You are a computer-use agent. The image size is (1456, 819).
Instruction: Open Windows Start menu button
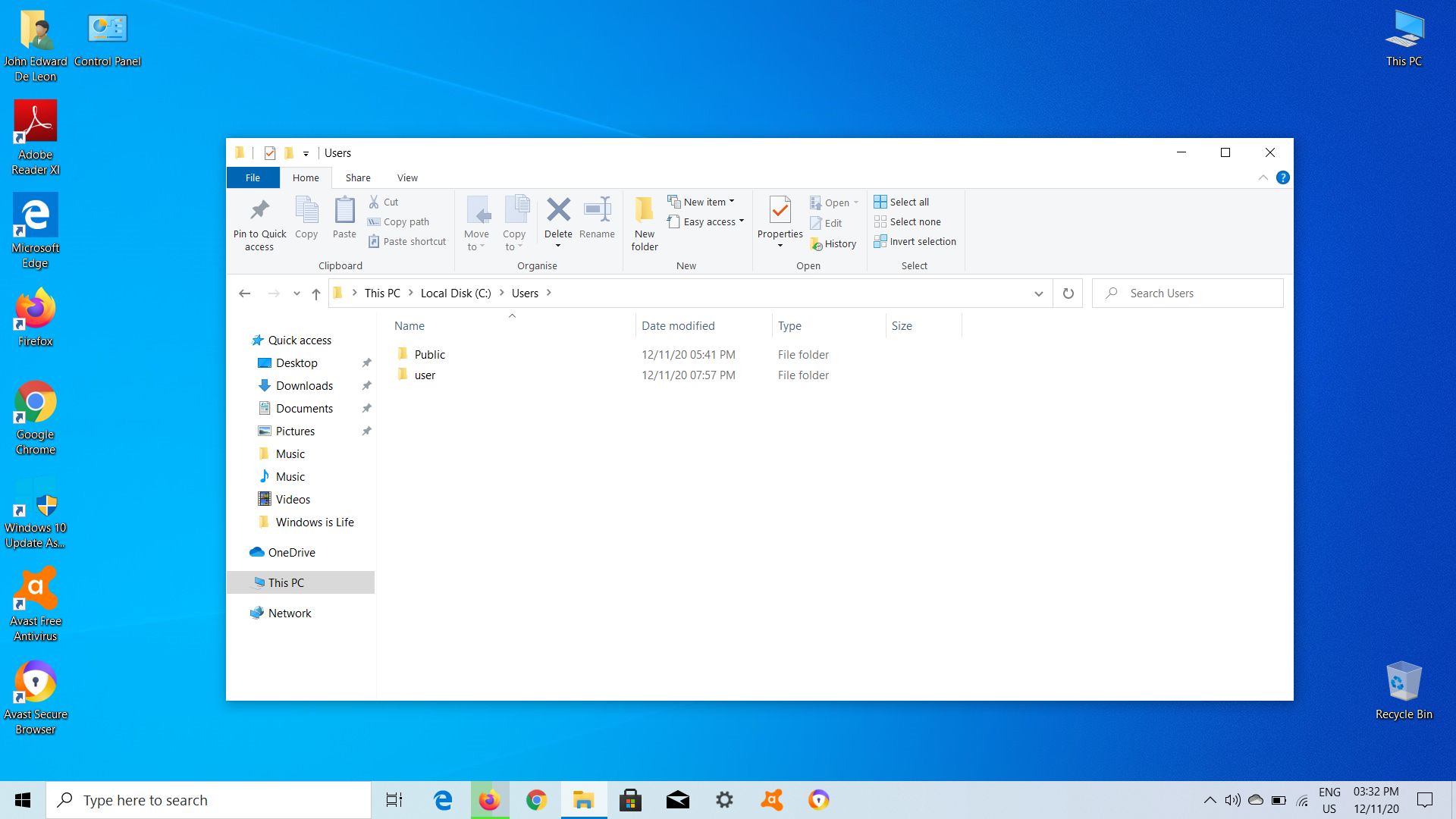[x=23, y=800]
